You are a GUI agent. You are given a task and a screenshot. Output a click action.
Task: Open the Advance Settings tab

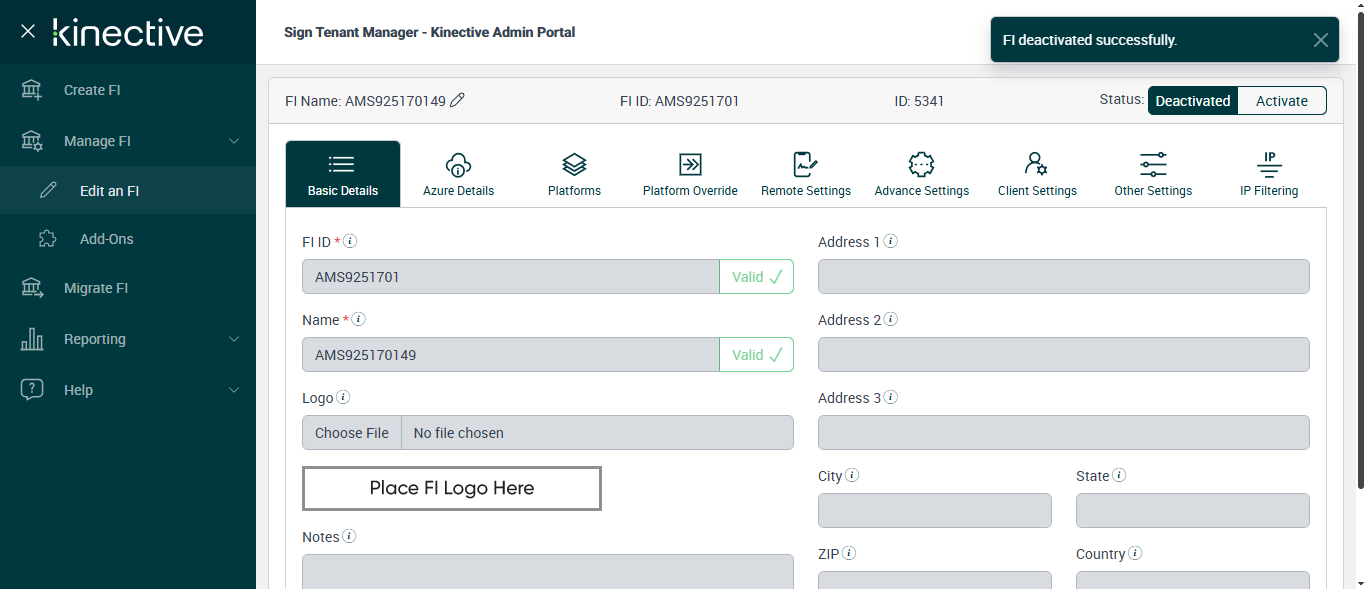point(921,174)
